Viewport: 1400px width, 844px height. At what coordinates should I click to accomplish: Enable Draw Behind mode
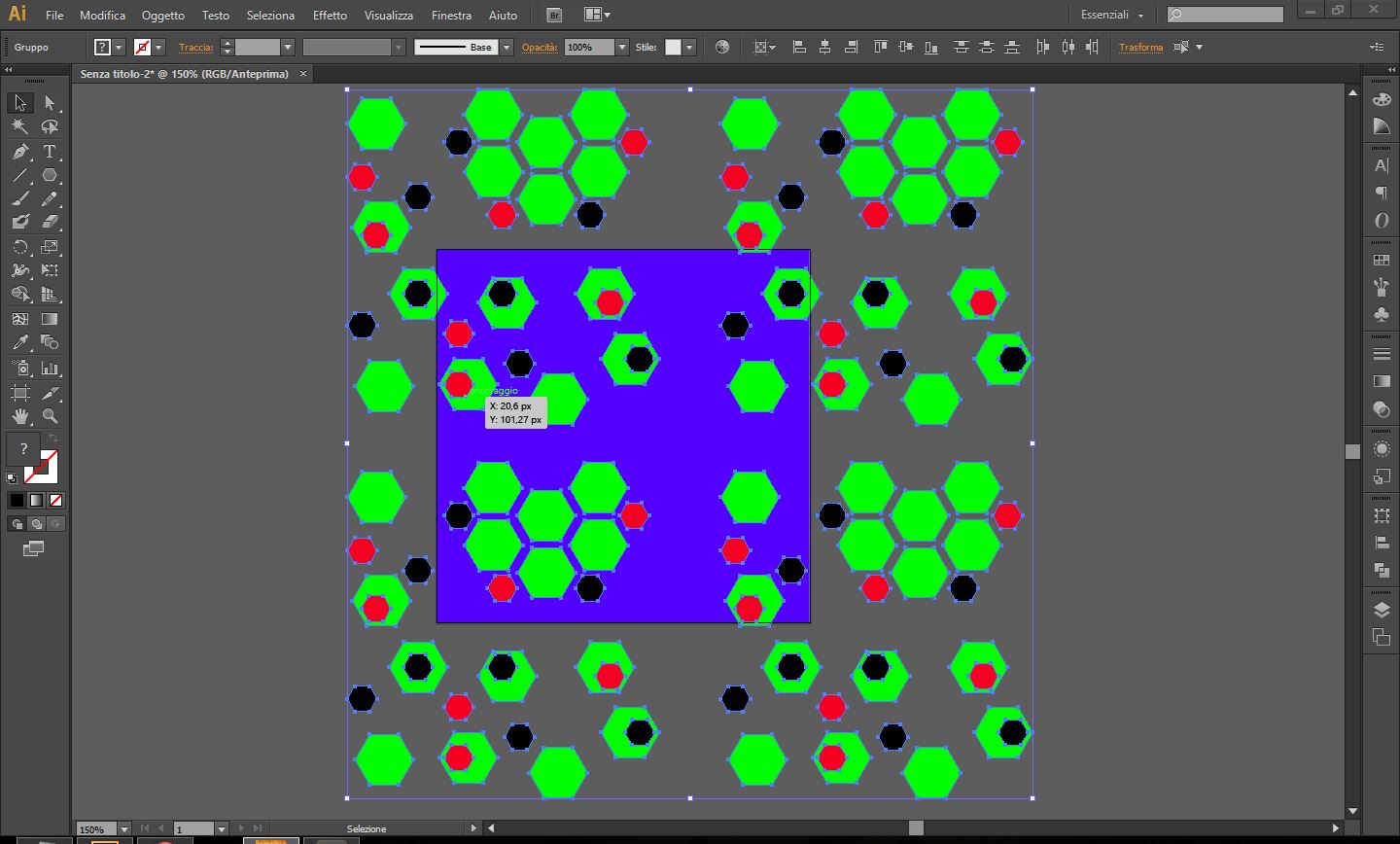pos(36,524)
